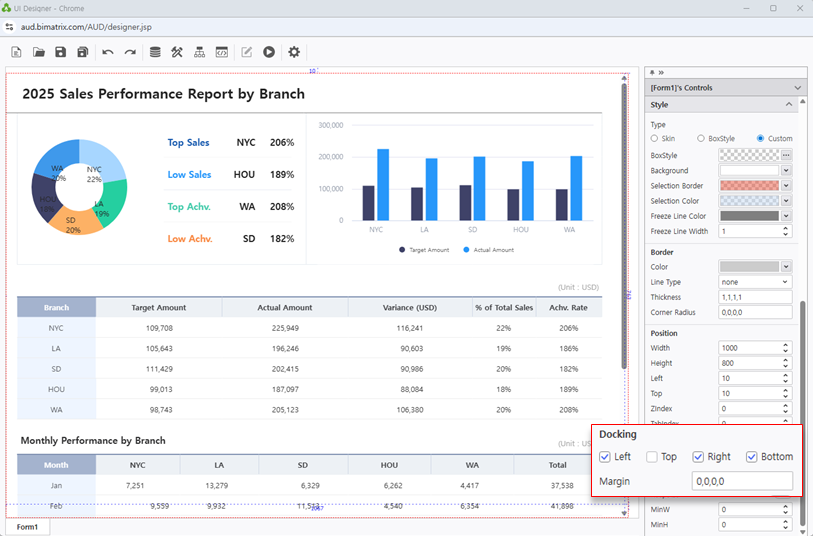Undo the last action
This screenshot has width=813, height=536.
click(108, 52)
